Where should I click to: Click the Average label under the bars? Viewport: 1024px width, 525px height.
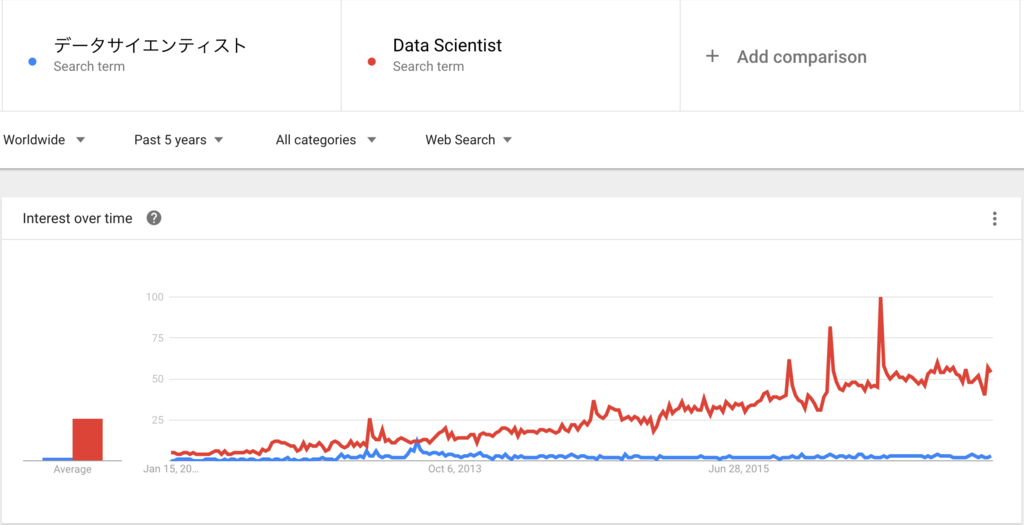pos(72,469)
